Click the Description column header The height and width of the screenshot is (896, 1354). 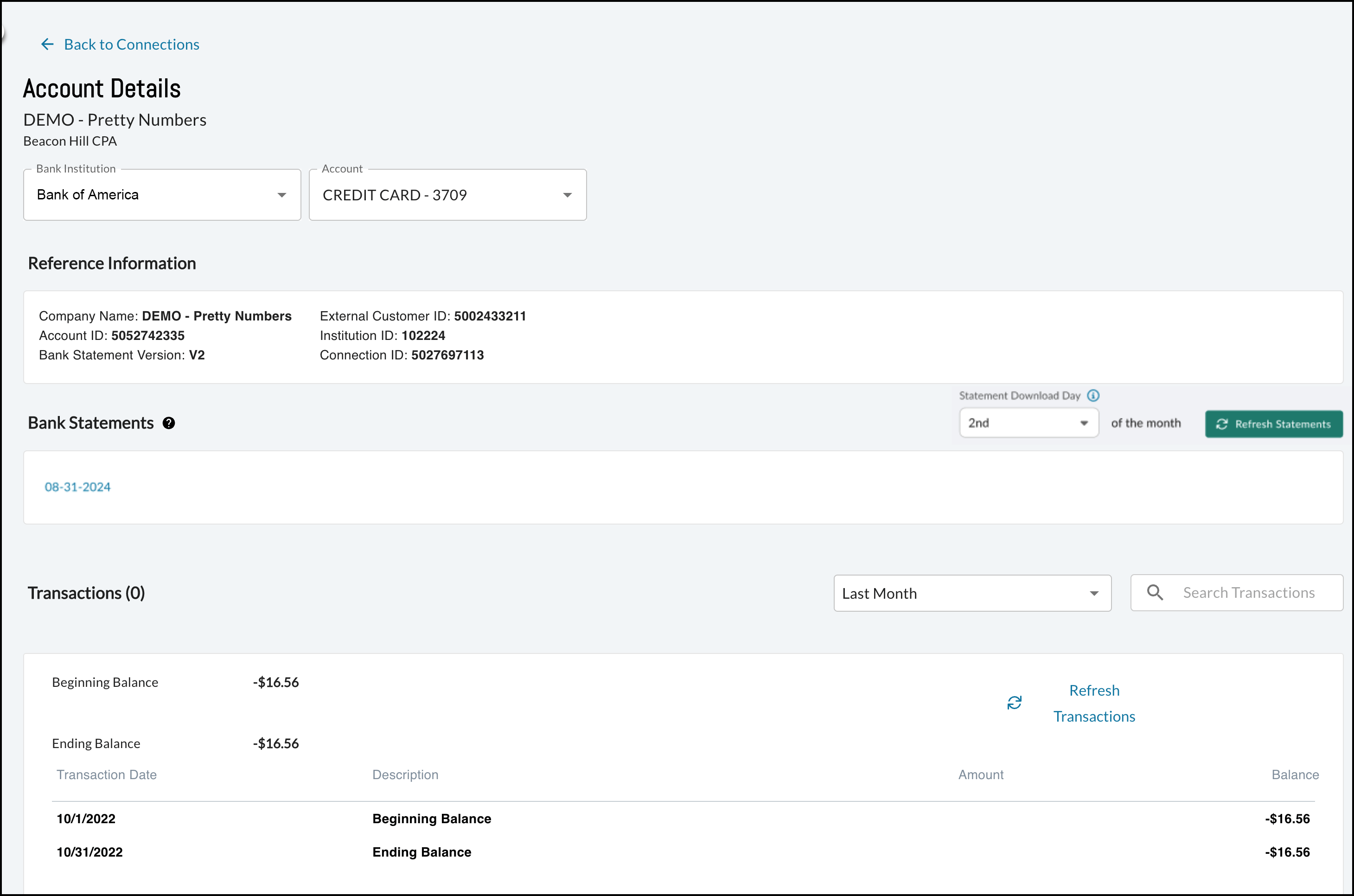405,775
